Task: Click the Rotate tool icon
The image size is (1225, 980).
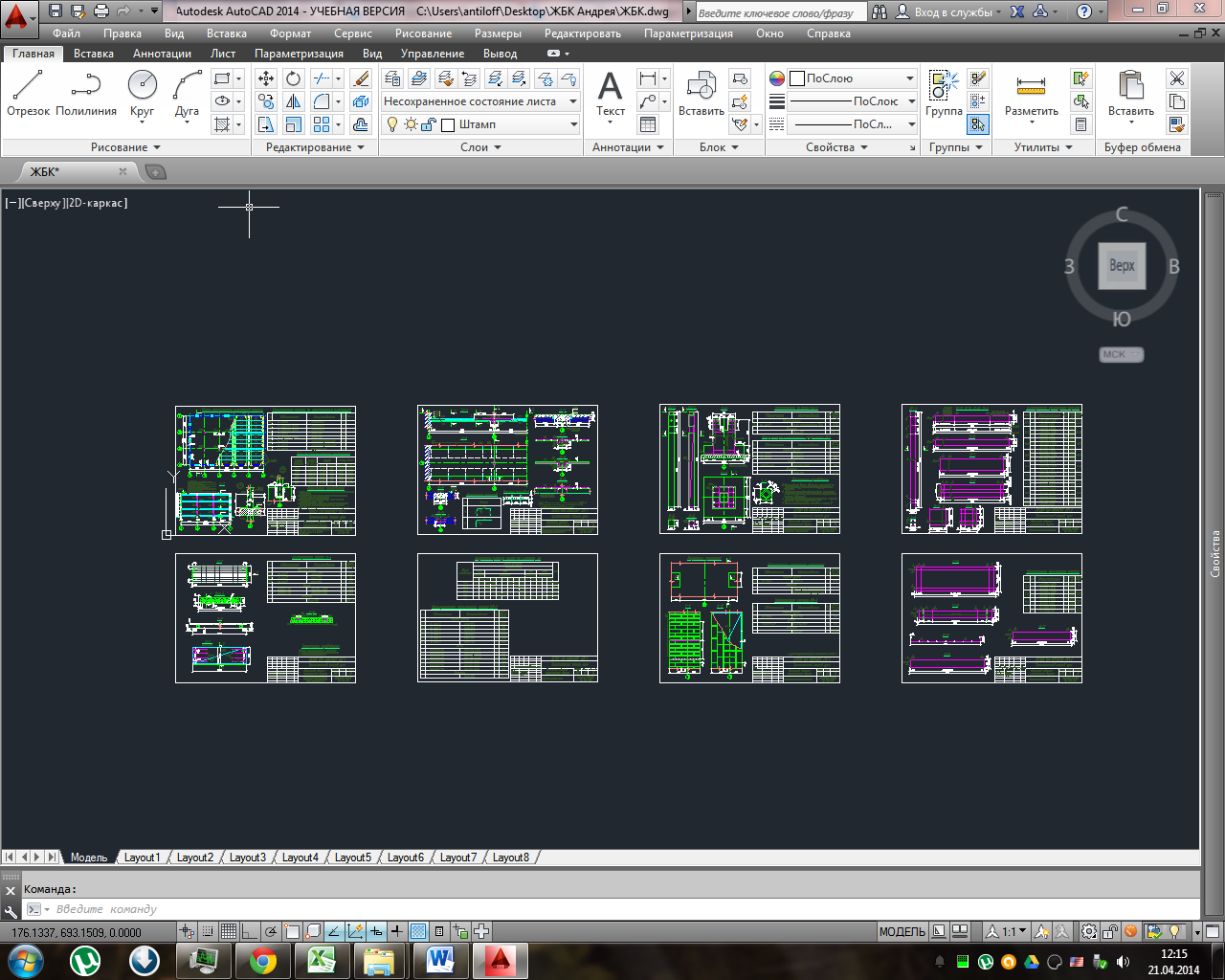Action: pyautogui.click(x=294, y=78)
